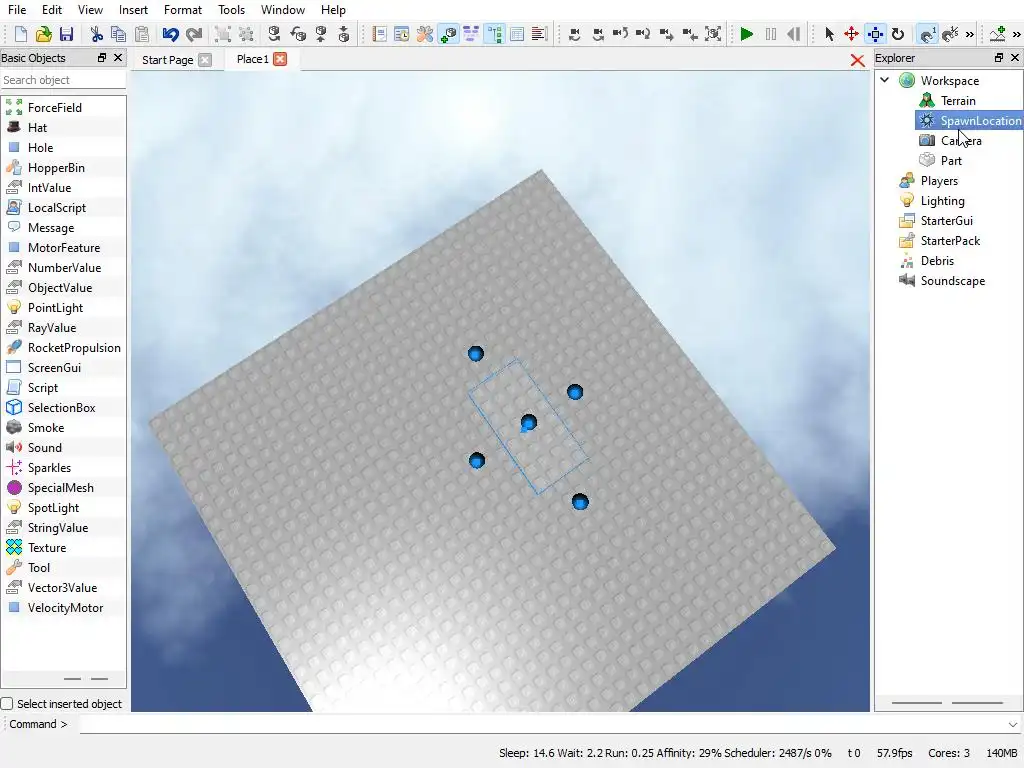The width and height of the screenshot is (1024, 768).
Task: Click the Zoom extents camera icon
Action: click(713, 34)
